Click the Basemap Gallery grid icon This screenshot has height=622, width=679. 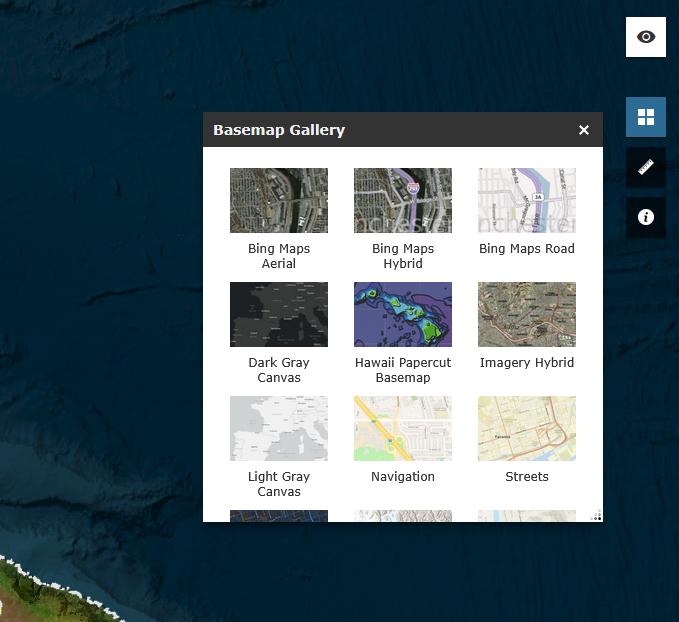[646, 117]
